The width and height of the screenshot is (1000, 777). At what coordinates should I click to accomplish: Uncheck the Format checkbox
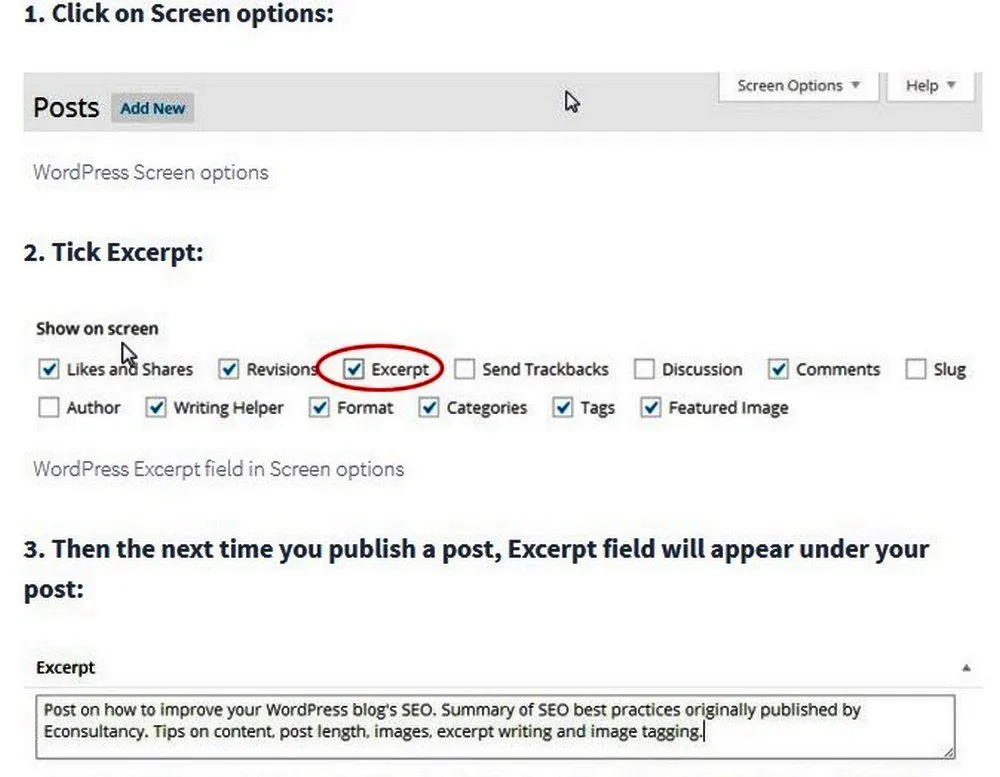coord(319,408)
